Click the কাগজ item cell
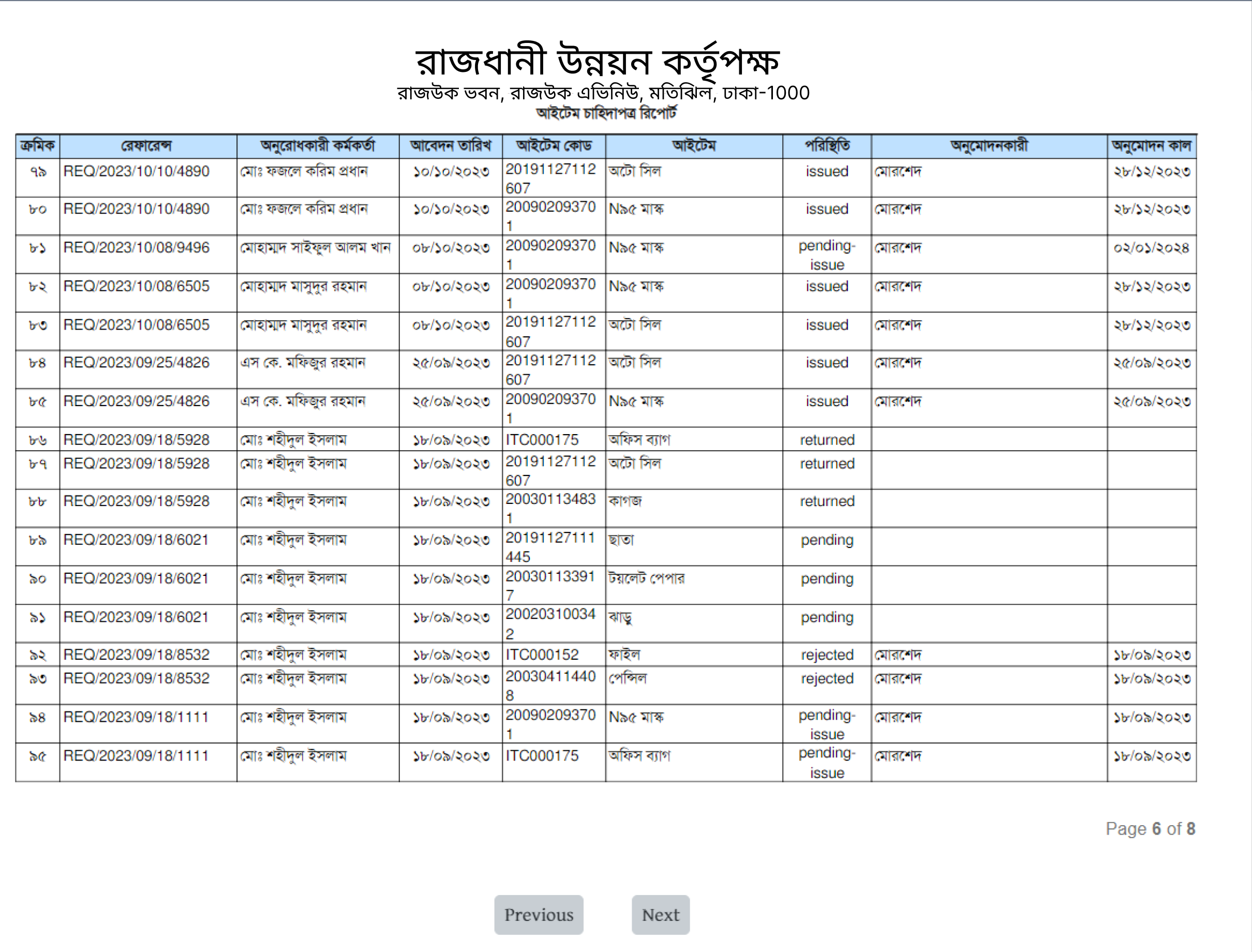Viewport: 1252px width, 952px height. pos(694,508)
